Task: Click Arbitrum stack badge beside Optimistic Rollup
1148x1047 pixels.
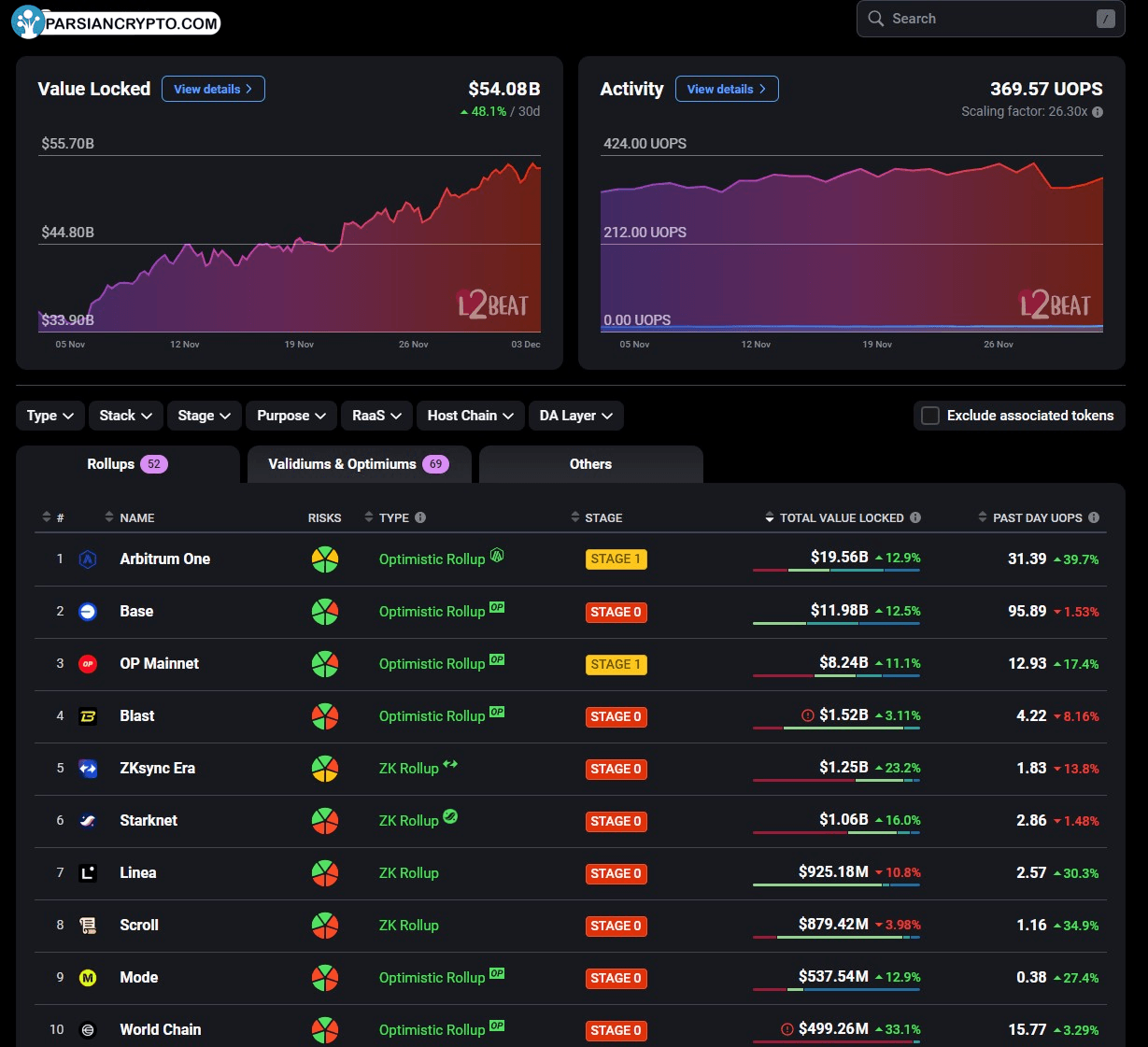Action: pyautogui.click(x=497, y=555)
